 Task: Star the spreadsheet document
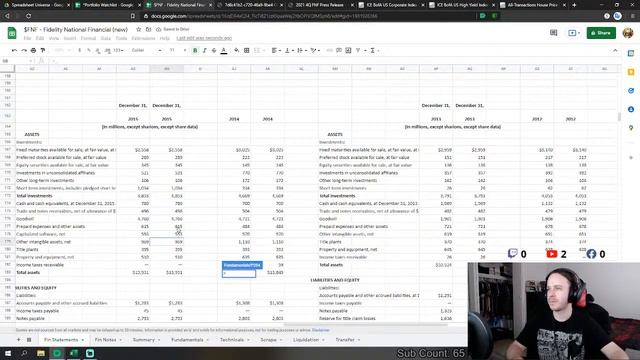pos(138,29)
